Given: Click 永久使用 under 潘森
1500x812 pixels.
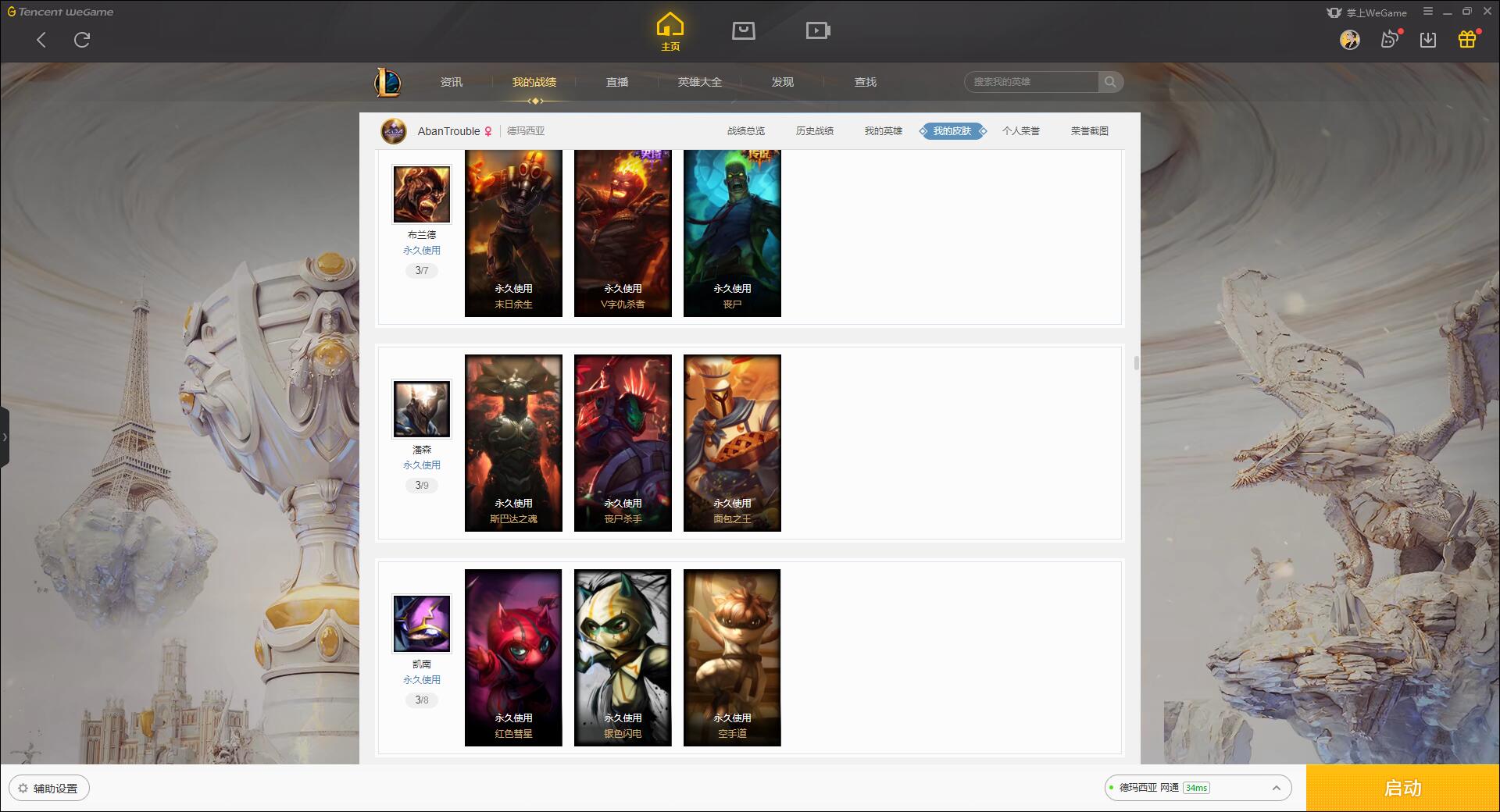Looking at the screenshot, I should point(422,465).
